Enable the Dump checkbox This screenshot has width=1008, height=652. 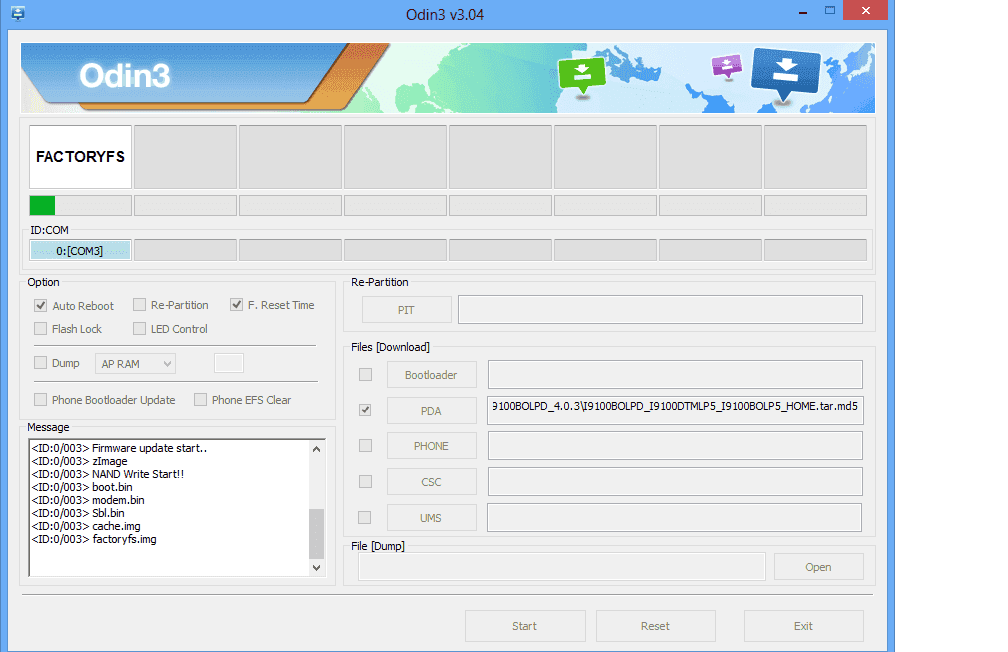(40, 363)
